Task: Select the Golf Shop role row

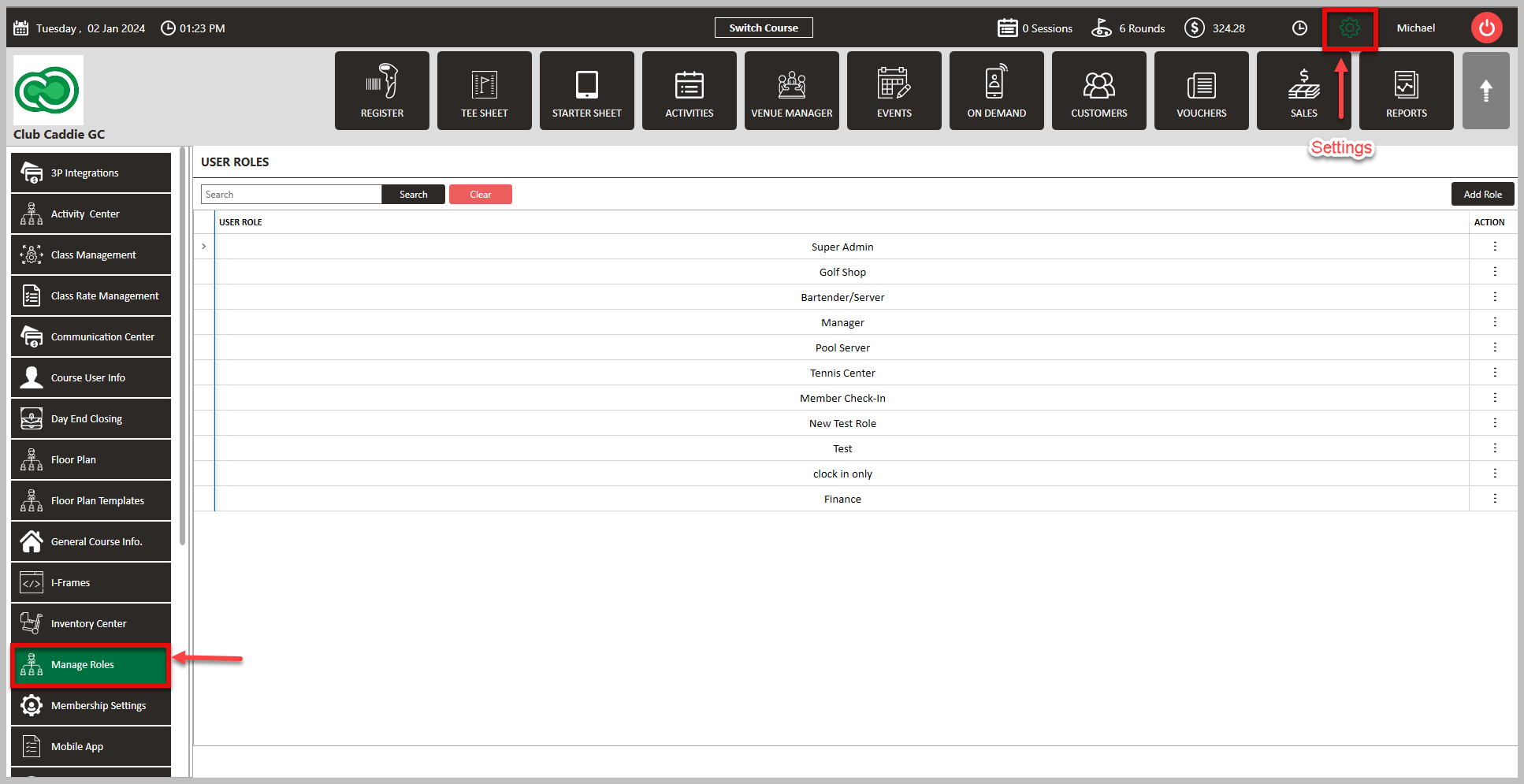Action: 842,272
